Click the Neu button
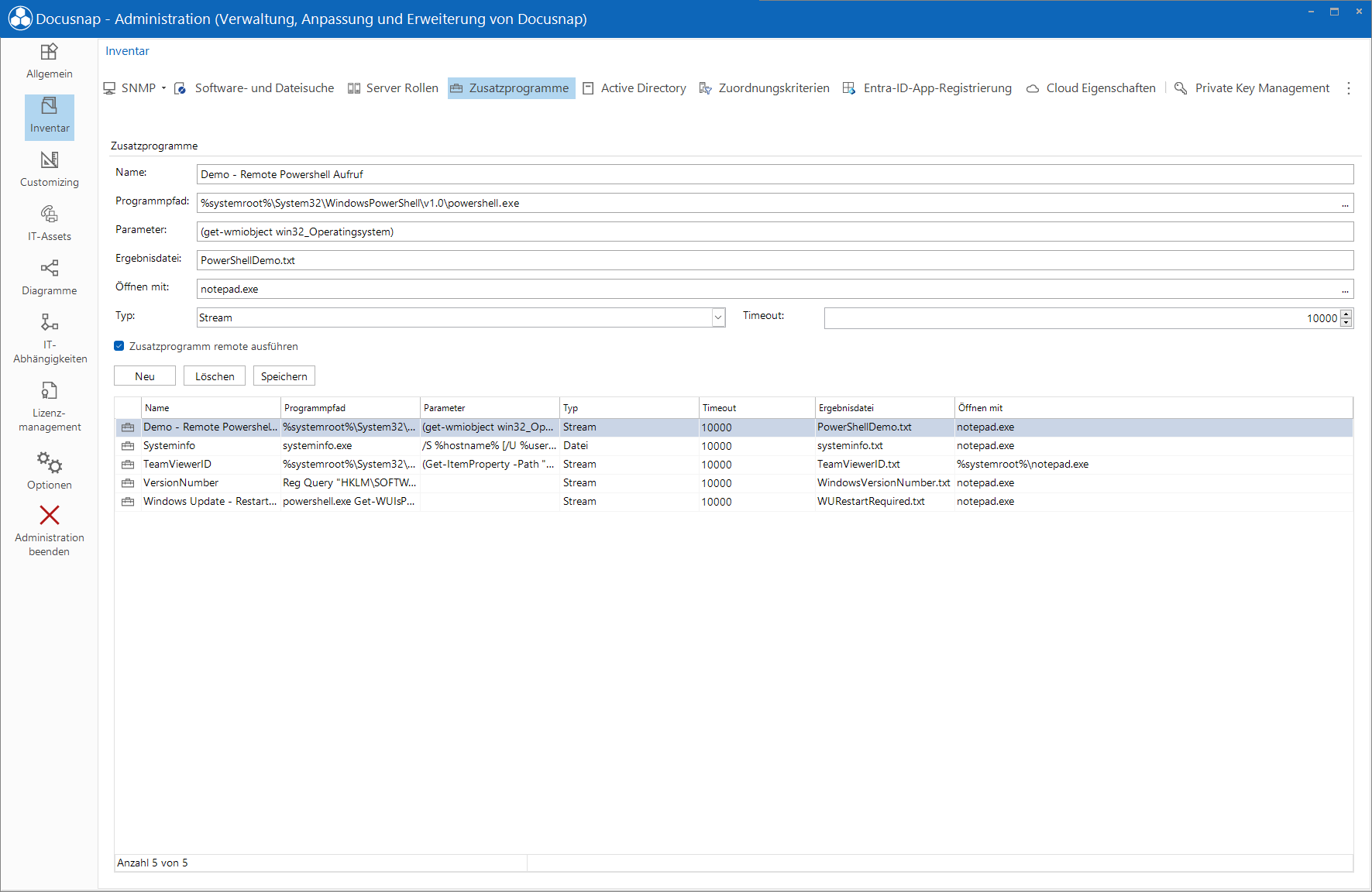 click(145, 376)
